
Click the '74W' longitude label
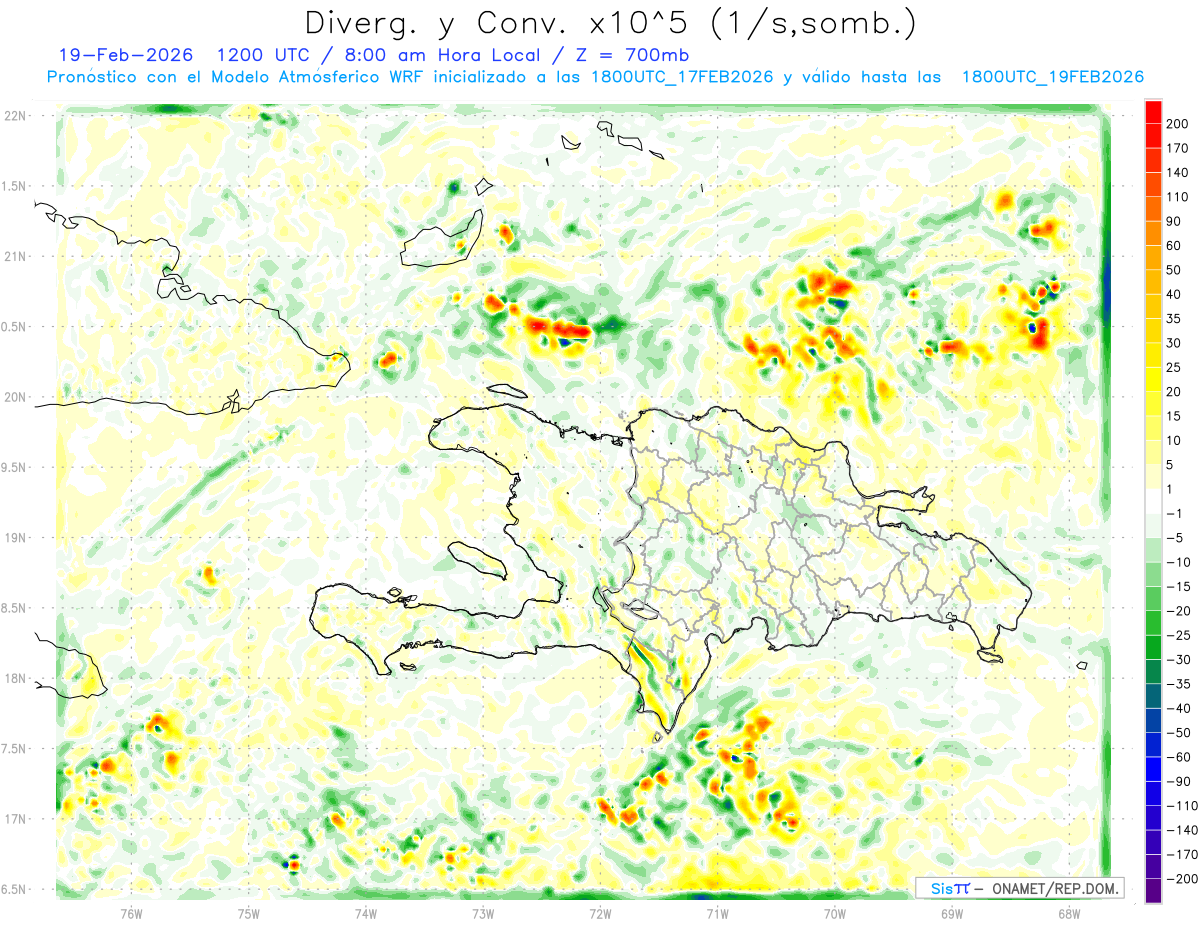(366, 913)
